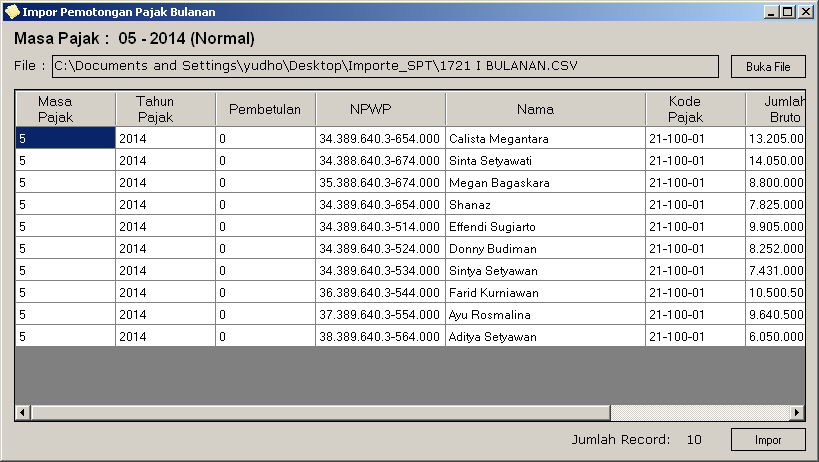819x462 pixels.
Task: Select the name cell Donny Budiman
Action: click(545, 248)
